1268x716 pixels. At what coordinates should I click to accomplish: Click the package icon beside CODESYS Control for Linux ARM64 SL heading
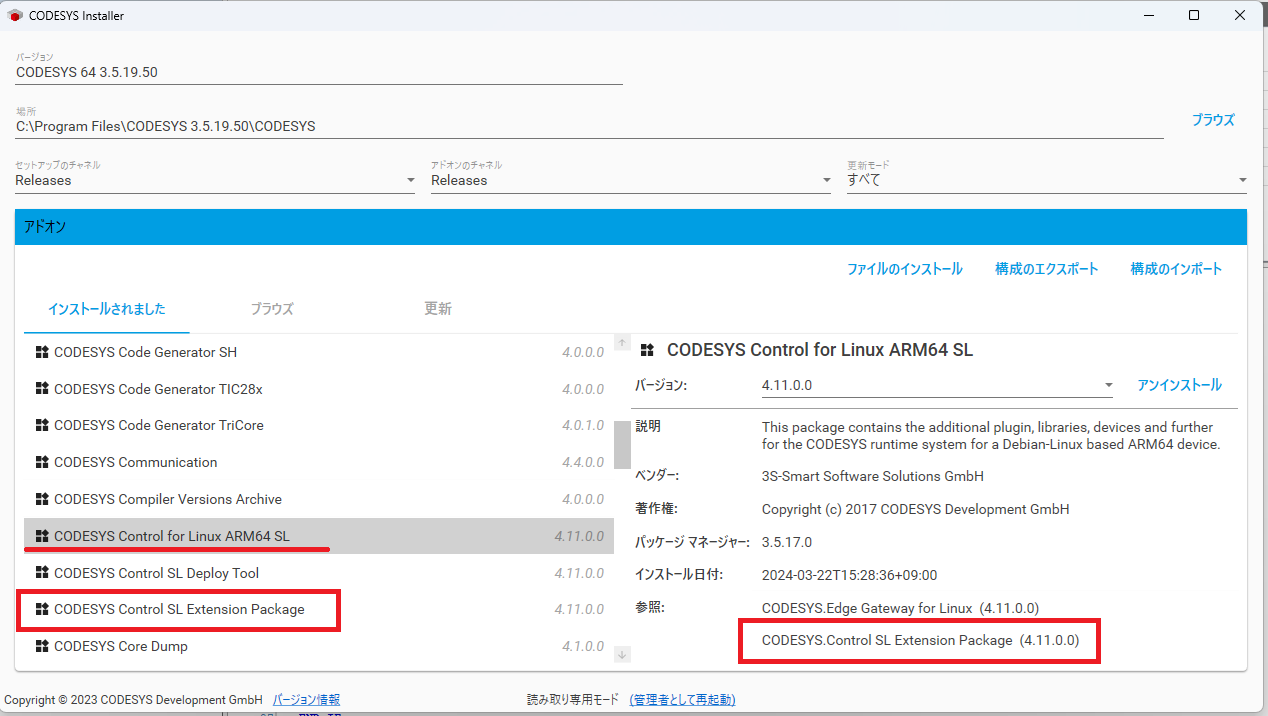click(x=646, y=350)
